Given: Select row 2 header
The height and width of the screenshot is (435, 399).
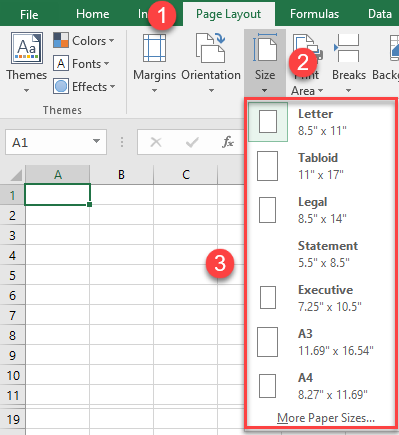Looking at the screenshot, I should point(12,215).
